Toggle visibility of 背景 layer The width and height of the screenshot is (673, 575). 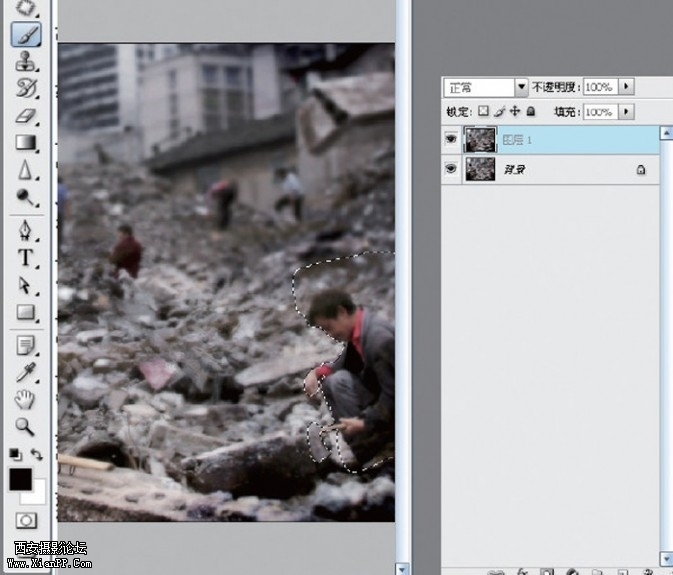pos(451,170)
